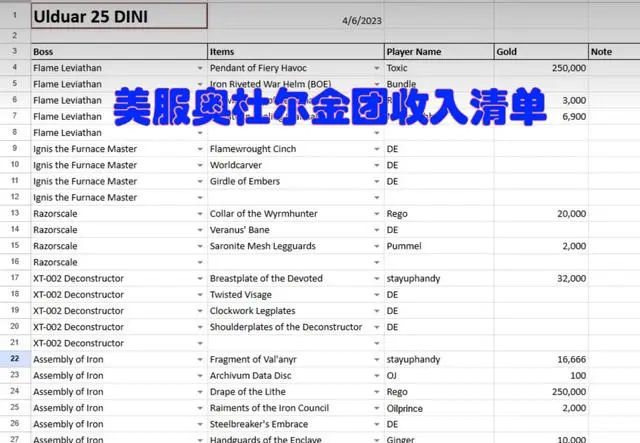Select the 20,000 gold cell
Viewport: 640px width, 443px height.
(x=541, y=214)
